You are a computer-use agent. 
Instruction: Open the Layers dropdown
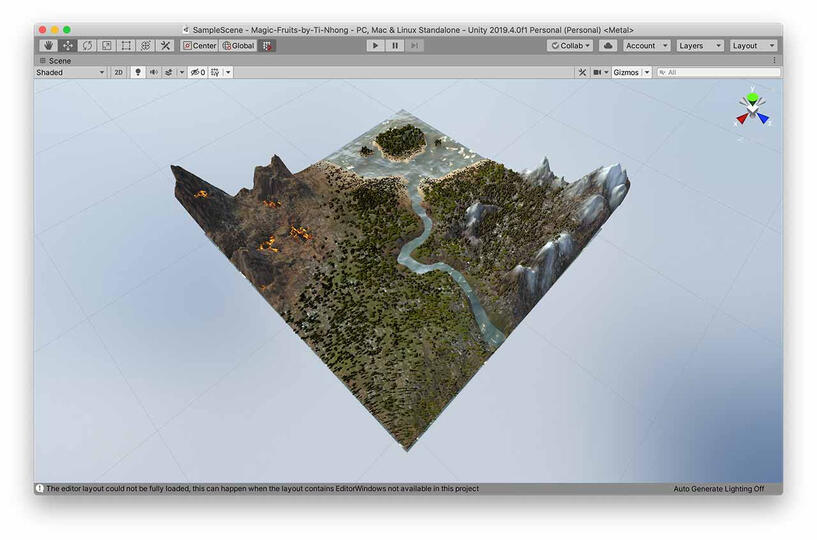pos(699,46)
